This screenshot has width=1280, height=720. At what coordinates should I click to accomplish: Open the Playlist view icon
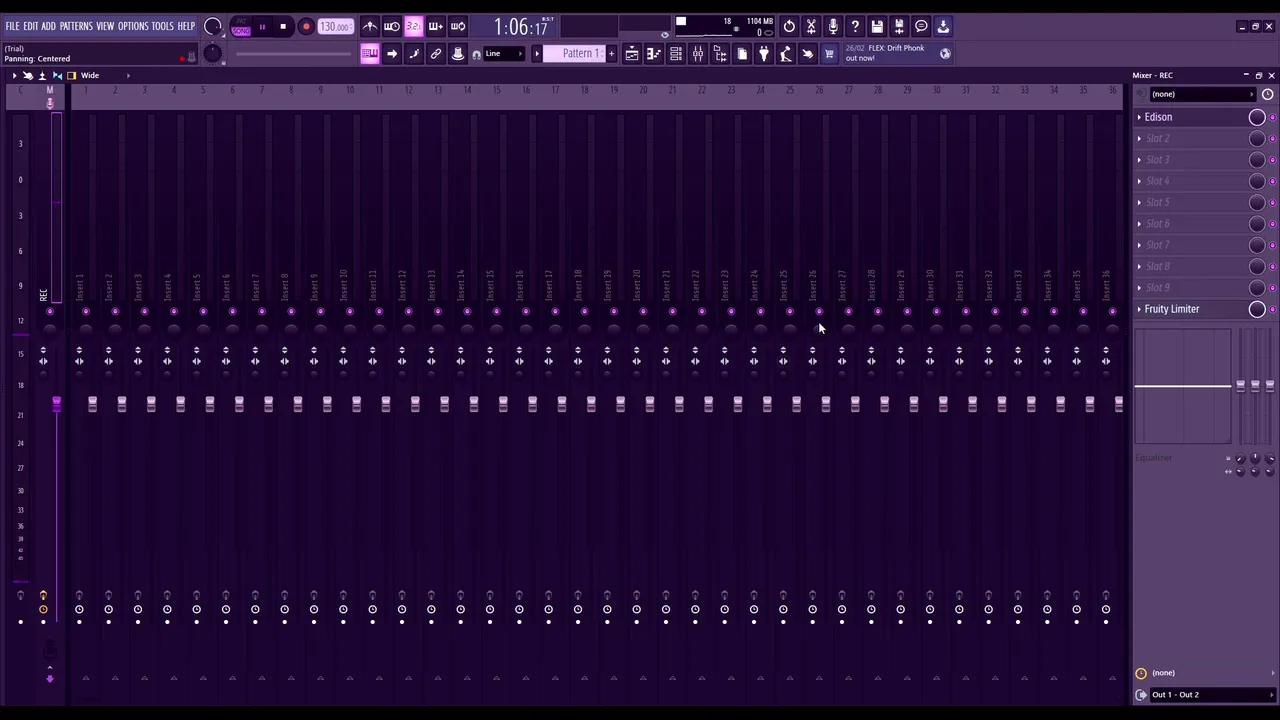tap(632, 54)
